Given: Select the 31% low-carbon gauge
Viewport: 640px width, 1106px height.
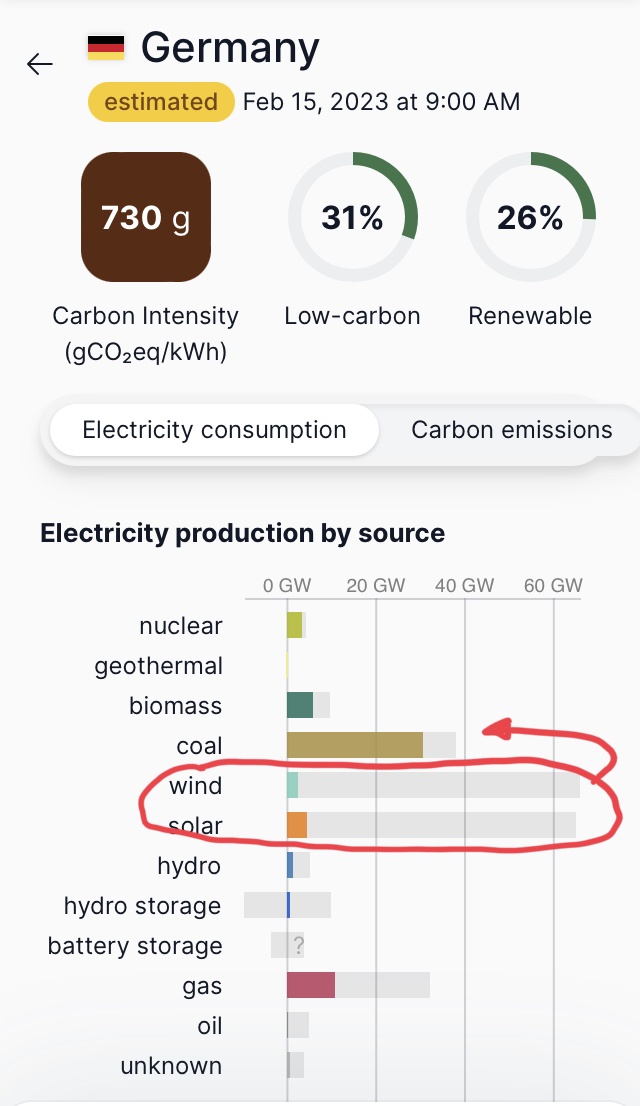Looking at the screenshot, I should pyautogui.click(x=353, y=217).
